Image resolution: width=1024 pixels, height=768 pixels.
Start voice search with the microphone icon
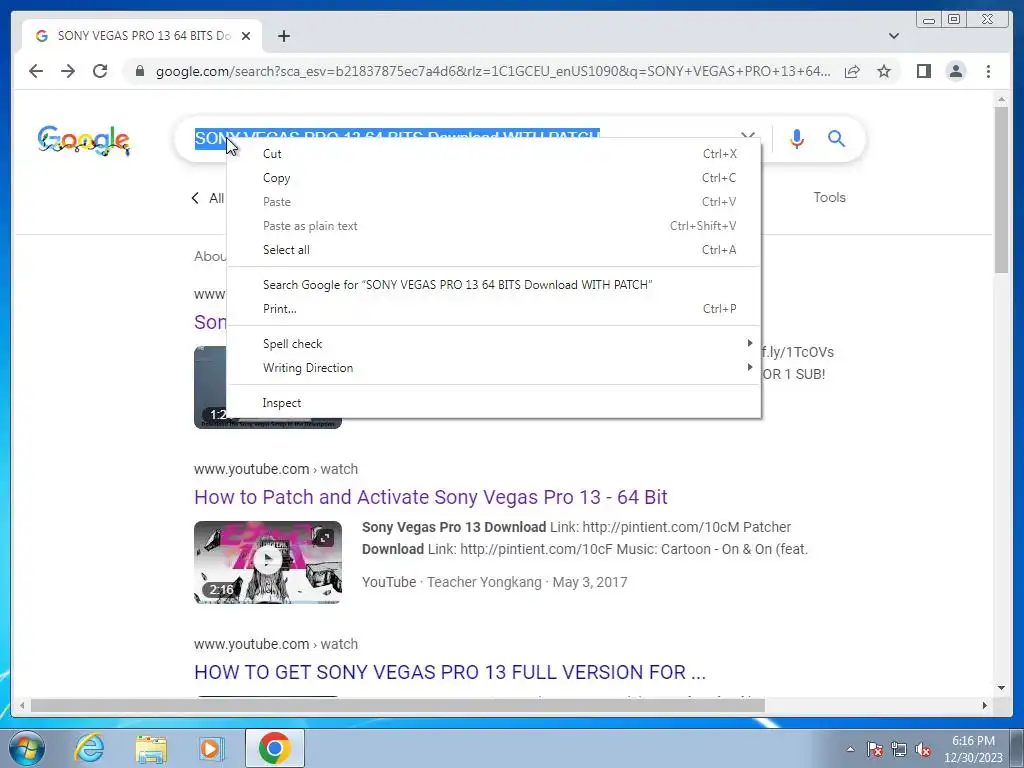(796, 138)
